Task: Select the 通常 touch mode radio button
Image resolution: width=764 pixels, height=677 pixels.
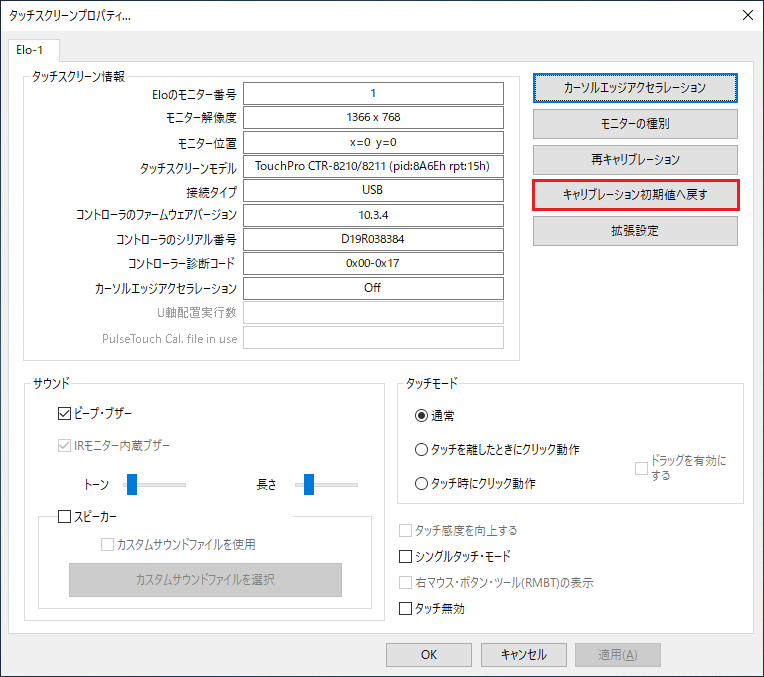Action: coord(421,415)
